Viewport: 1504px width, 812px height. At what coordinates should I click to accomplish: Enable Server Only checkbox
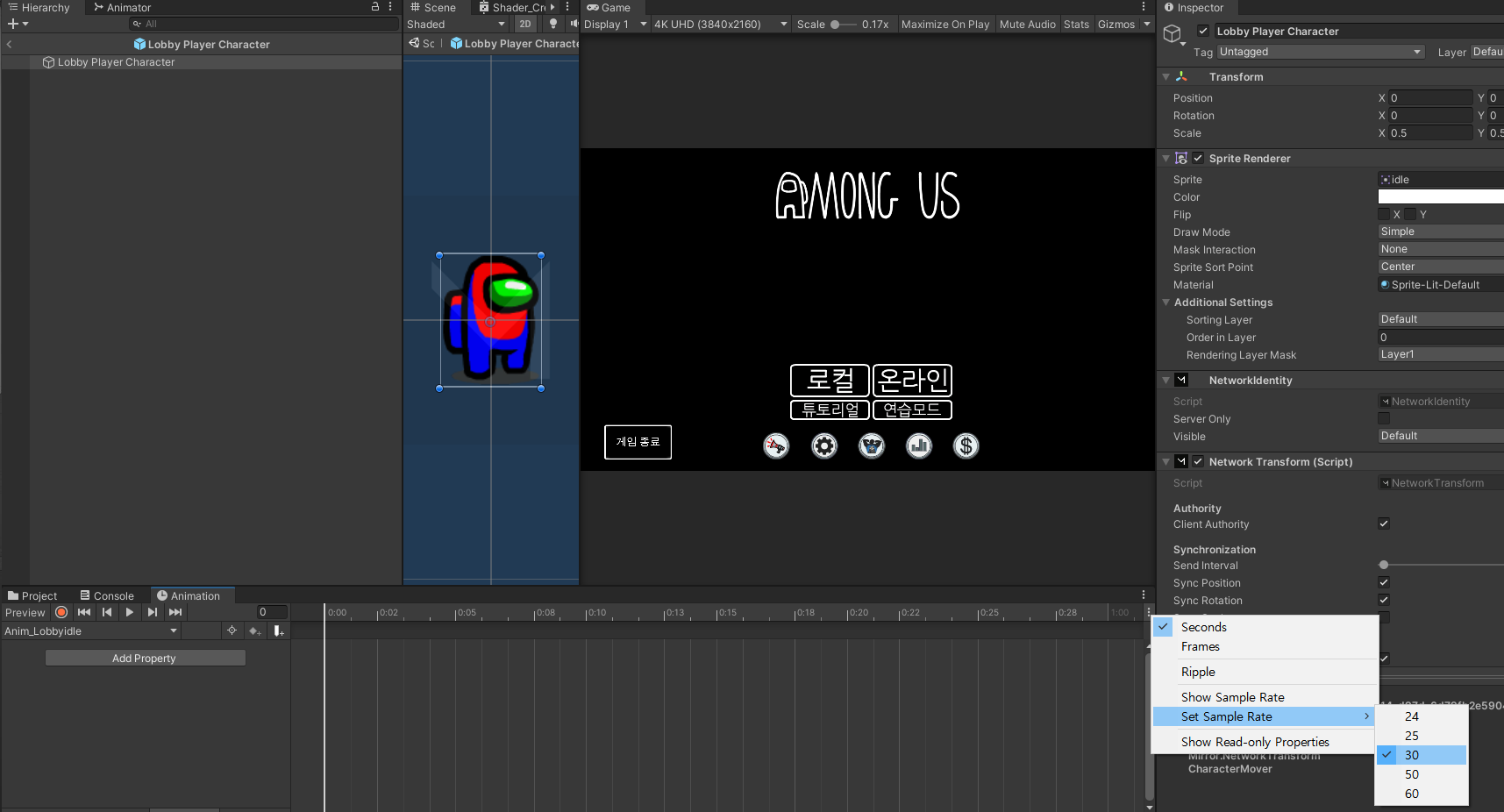pos(1384,419)
